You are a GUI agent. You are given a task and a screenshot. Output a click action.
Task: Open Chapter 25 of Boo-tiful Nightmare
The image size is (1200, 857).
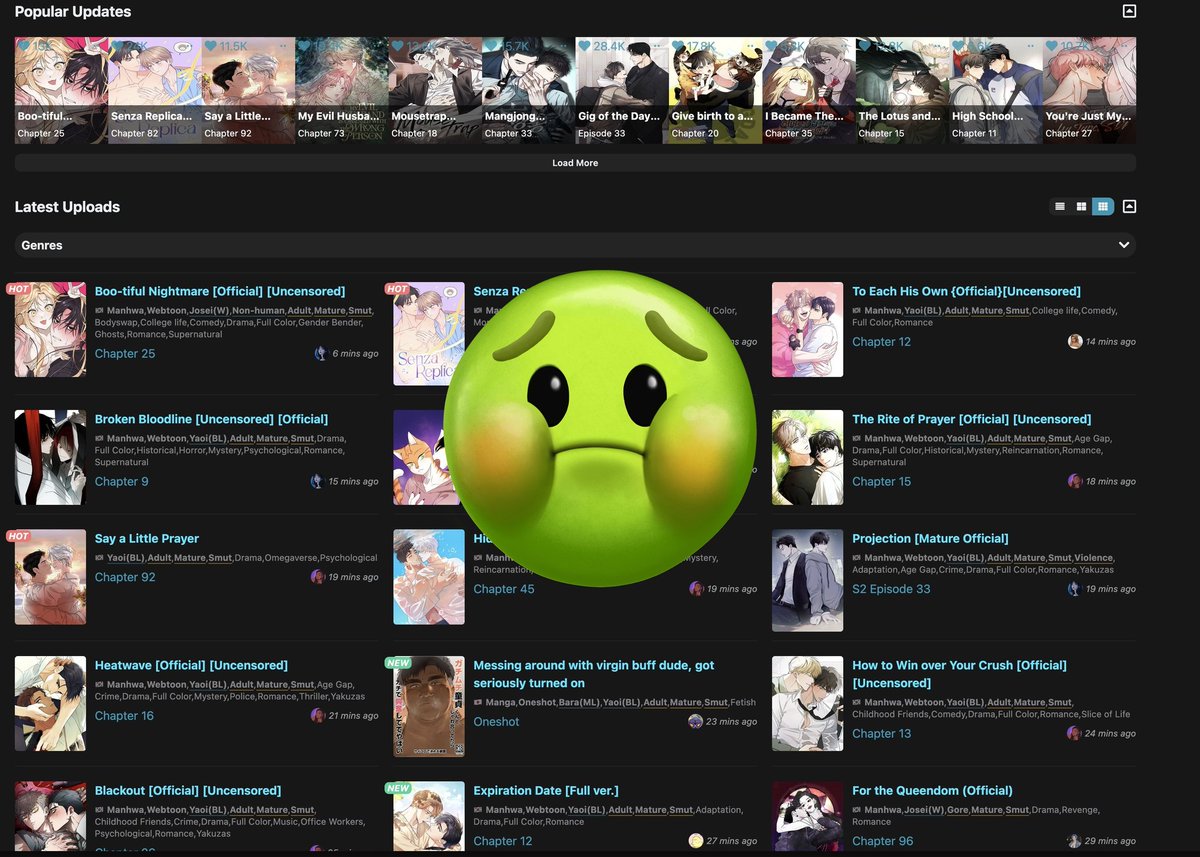pos(125,353)
